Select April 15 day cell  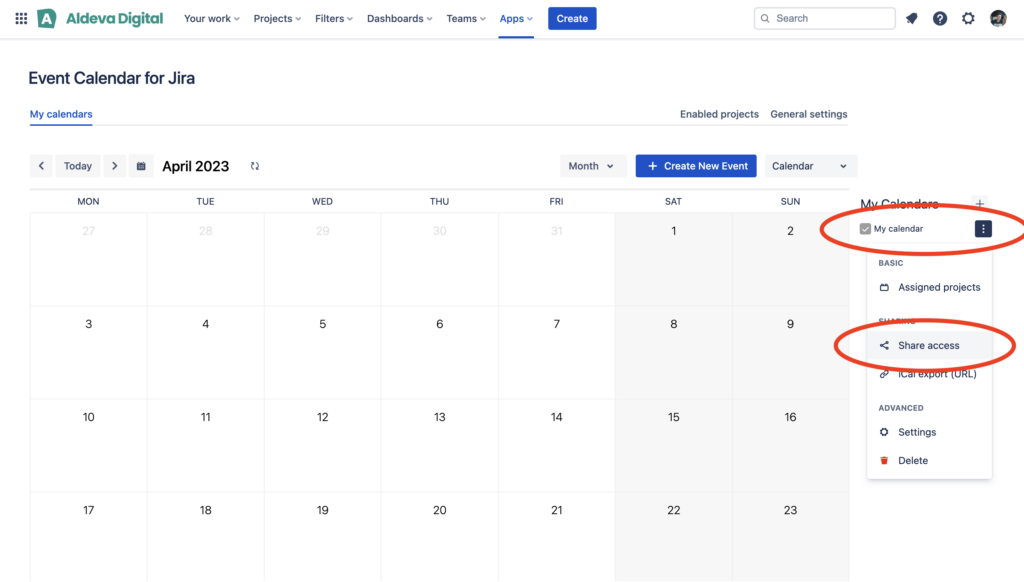click(x=673, y=446)
